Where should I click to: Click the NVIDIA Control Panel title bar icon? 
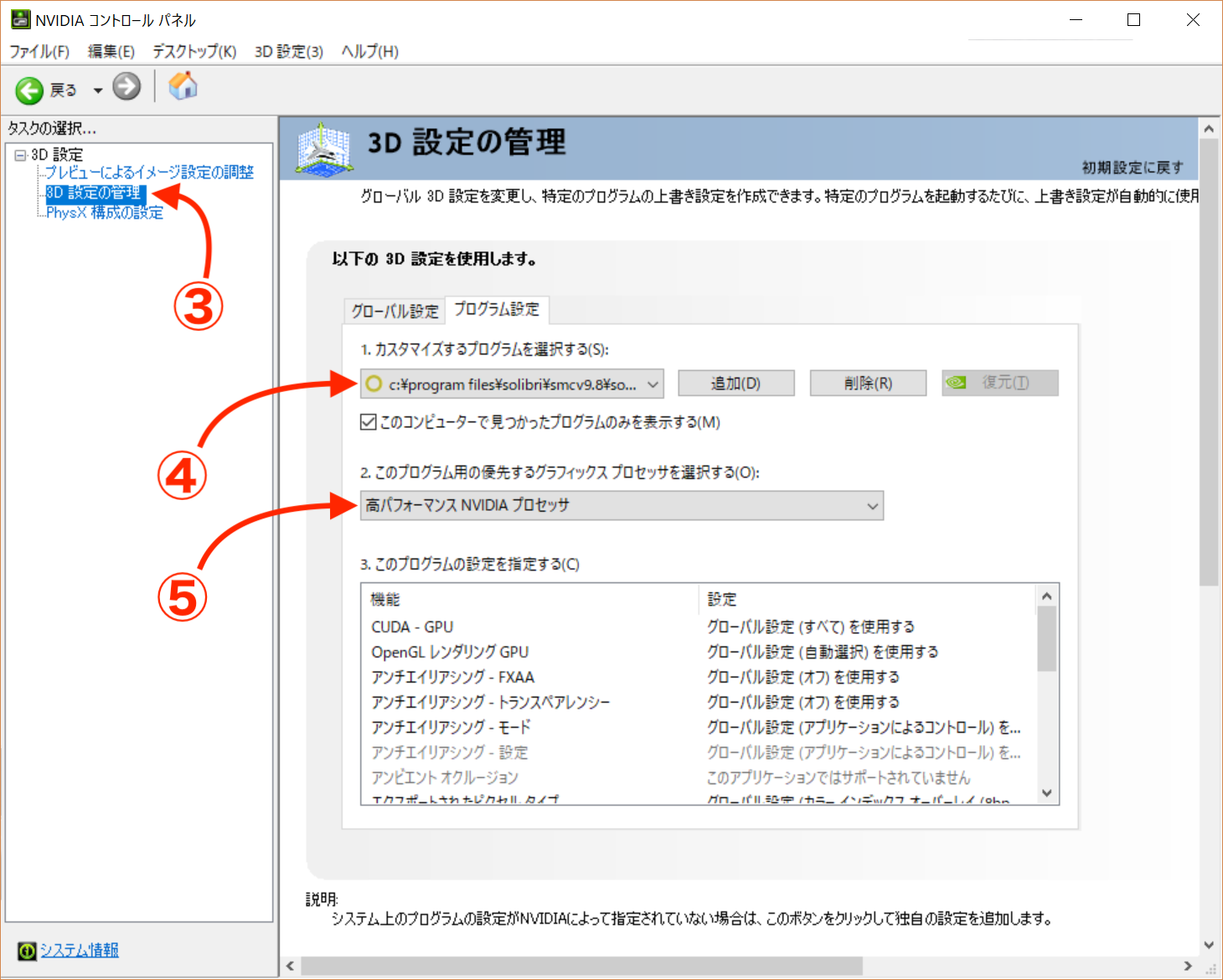pyautogui.click(x=21, y=19)
